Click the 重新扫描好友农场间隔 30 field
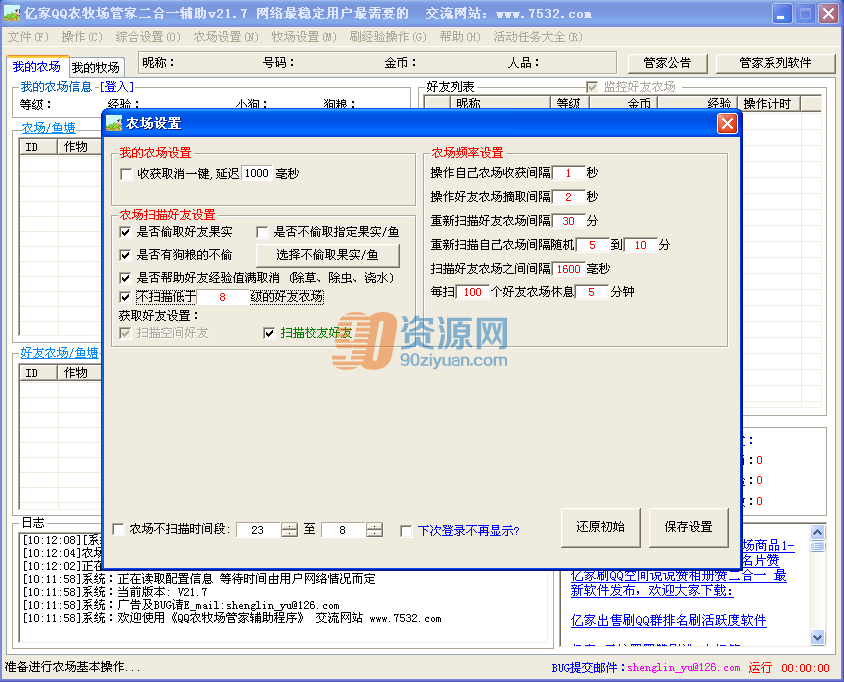 (x=568, y=221)
